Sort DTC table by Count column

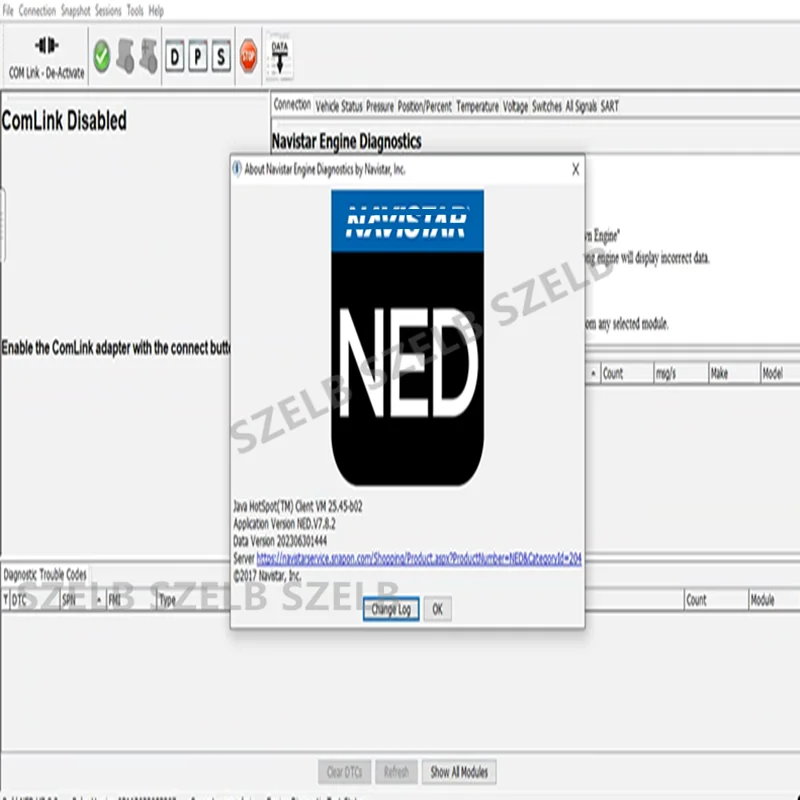(715, 600)
